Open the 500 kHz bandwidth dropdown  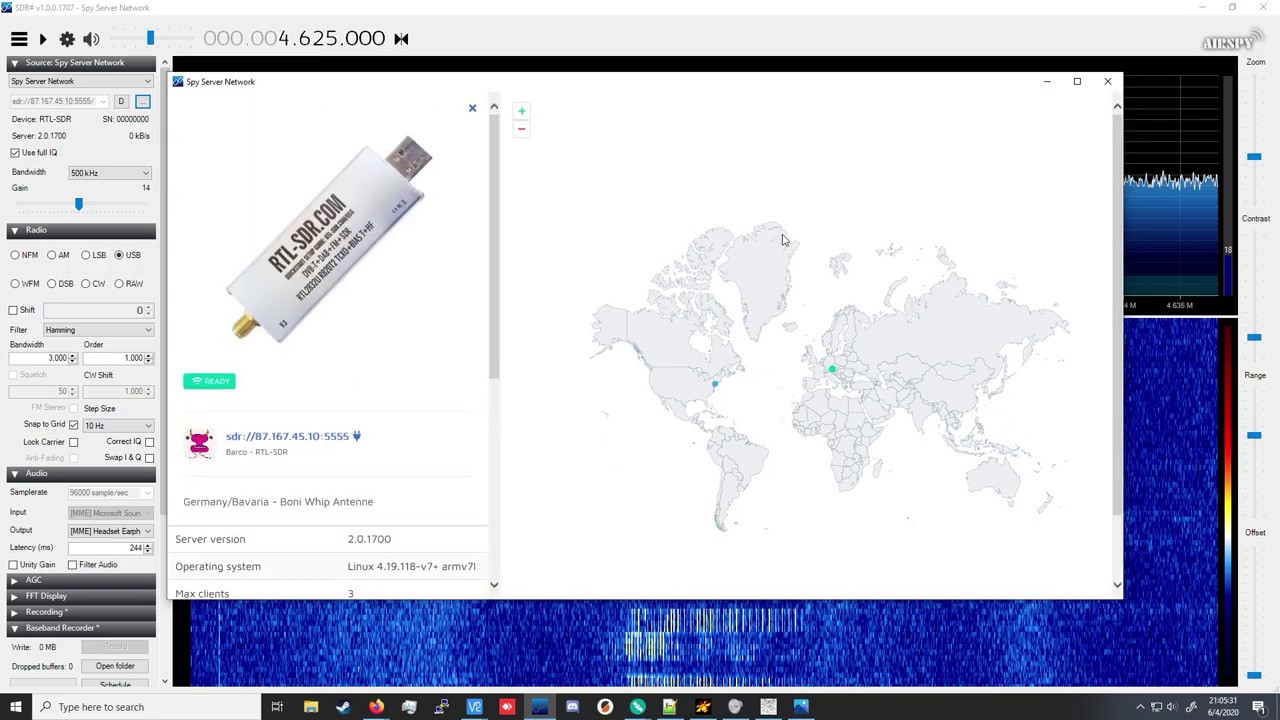click(110, 173)
